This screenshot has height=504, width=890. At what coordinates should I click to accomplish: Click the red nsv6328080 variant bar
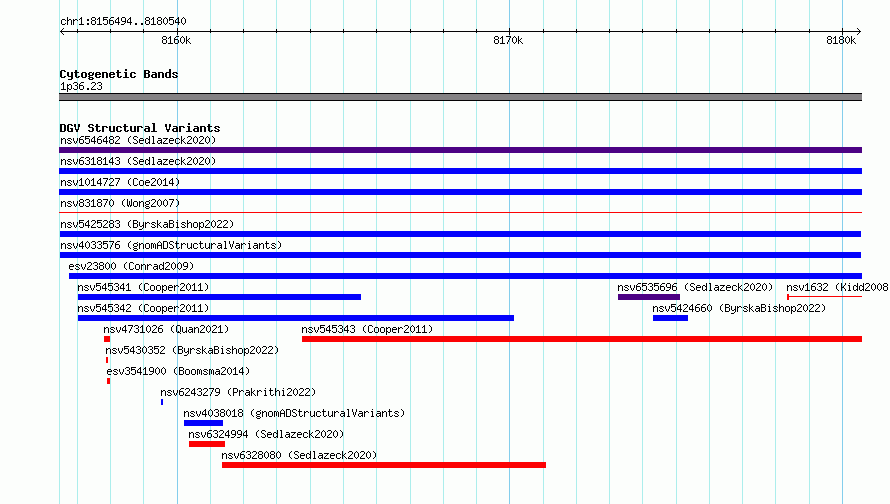click(x=384, y=465)
